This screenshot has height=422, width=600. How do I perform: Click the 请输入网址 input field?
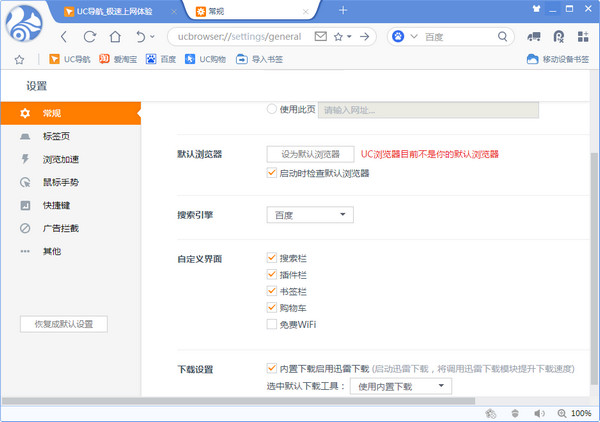click(428, 110)
